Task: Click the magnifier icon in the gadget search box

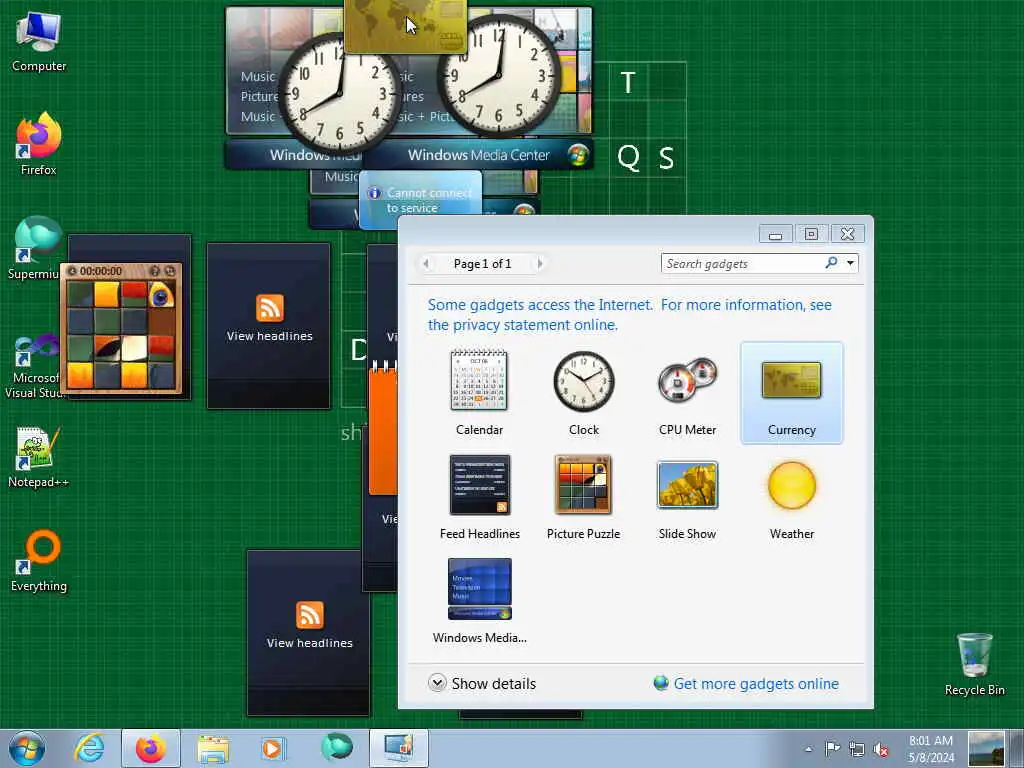Action: point(831,263)
